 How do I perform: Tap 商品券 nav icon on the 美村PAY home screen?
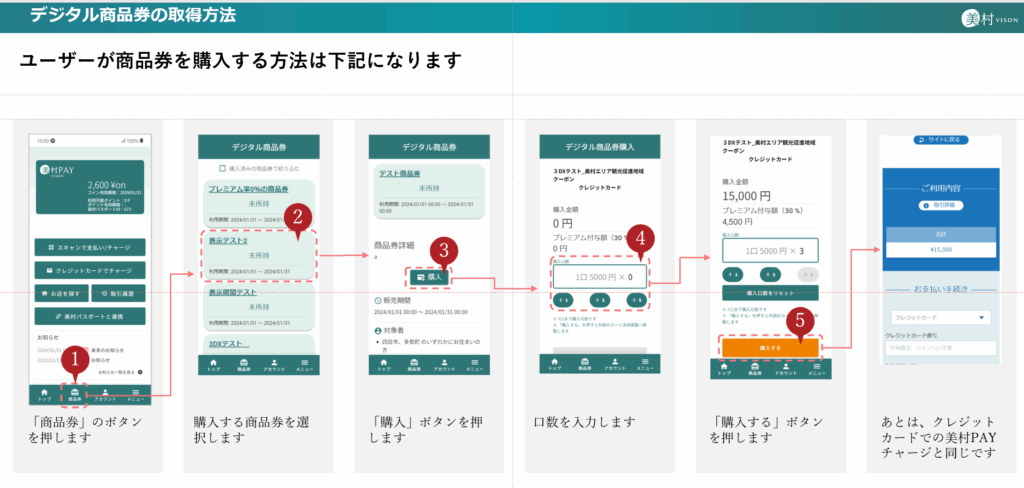(75, 393)
